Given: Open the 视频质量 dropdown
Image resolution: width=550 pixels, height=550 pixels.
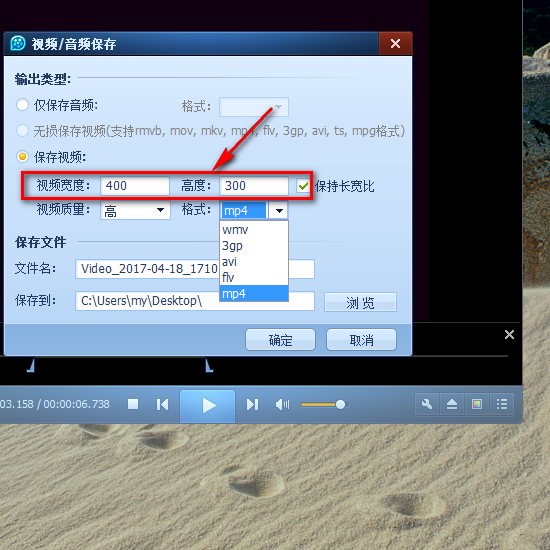Looking at the screenshot, I should point(135,210).
